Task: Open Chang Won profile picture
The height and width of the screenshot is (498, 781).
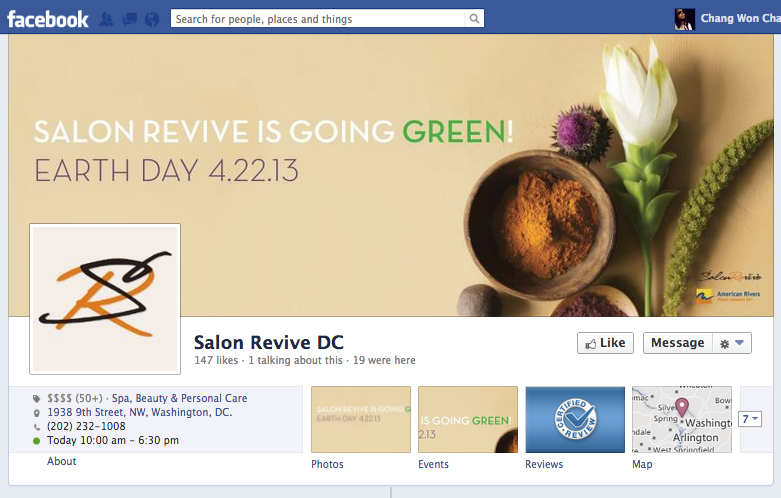Action: tap(684, 19)
